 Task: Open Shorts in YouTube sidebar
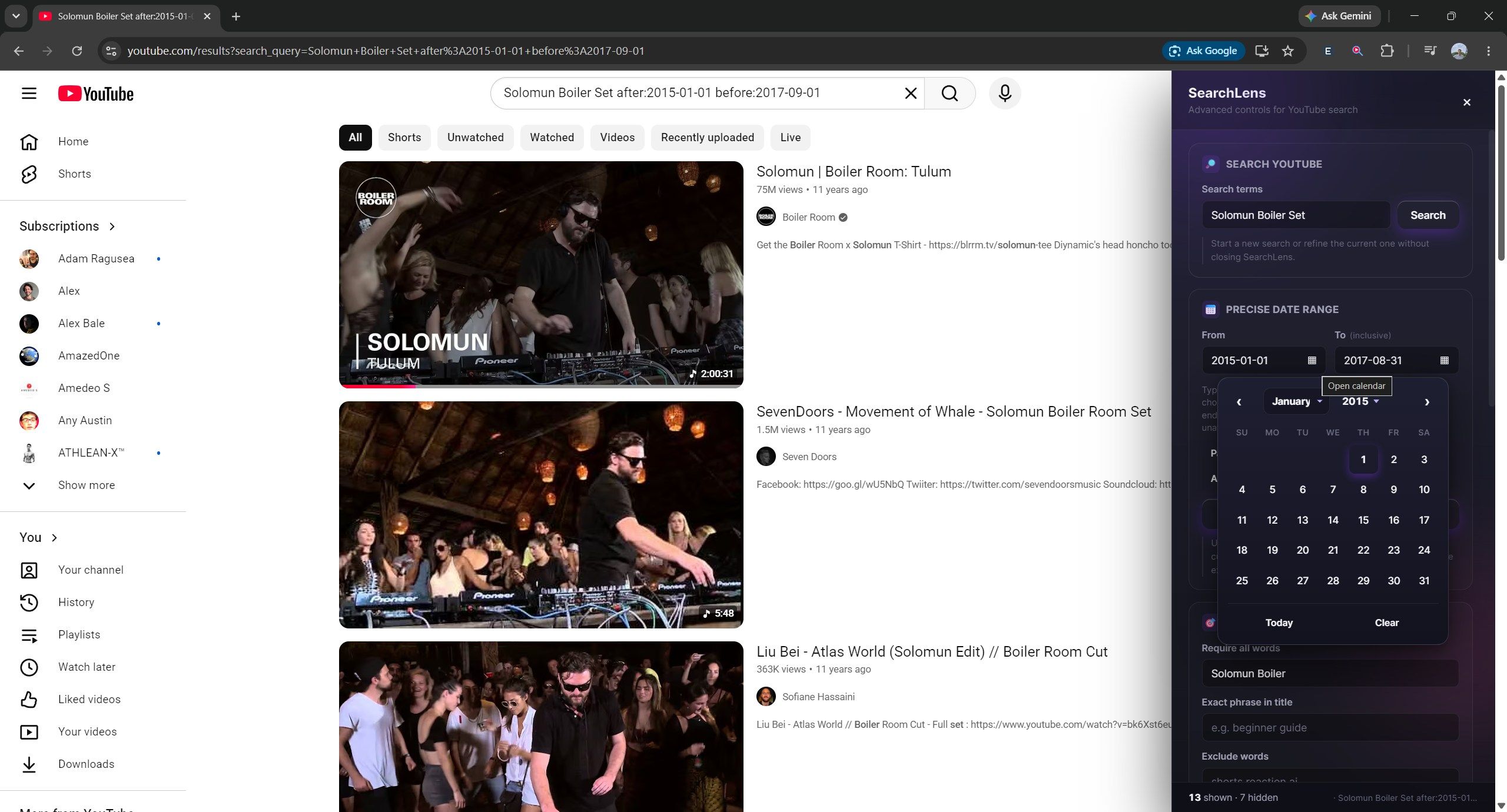click(93, 174)
